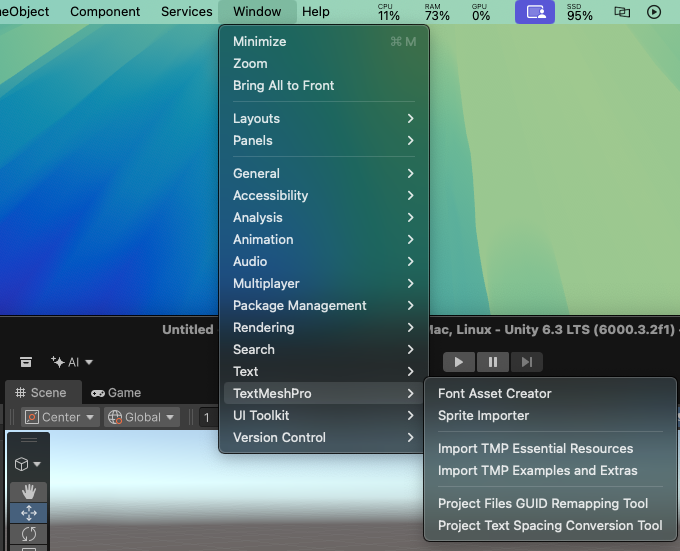Click the Unity Step frame button
Screen dimensions: 680x551
click(526, 362)
